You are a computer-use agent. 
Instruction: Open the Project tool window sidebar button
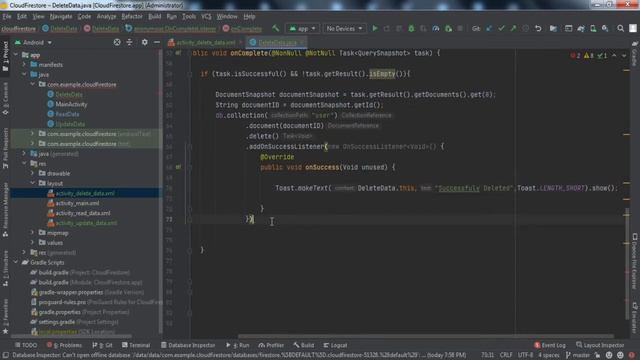(5, 57)
